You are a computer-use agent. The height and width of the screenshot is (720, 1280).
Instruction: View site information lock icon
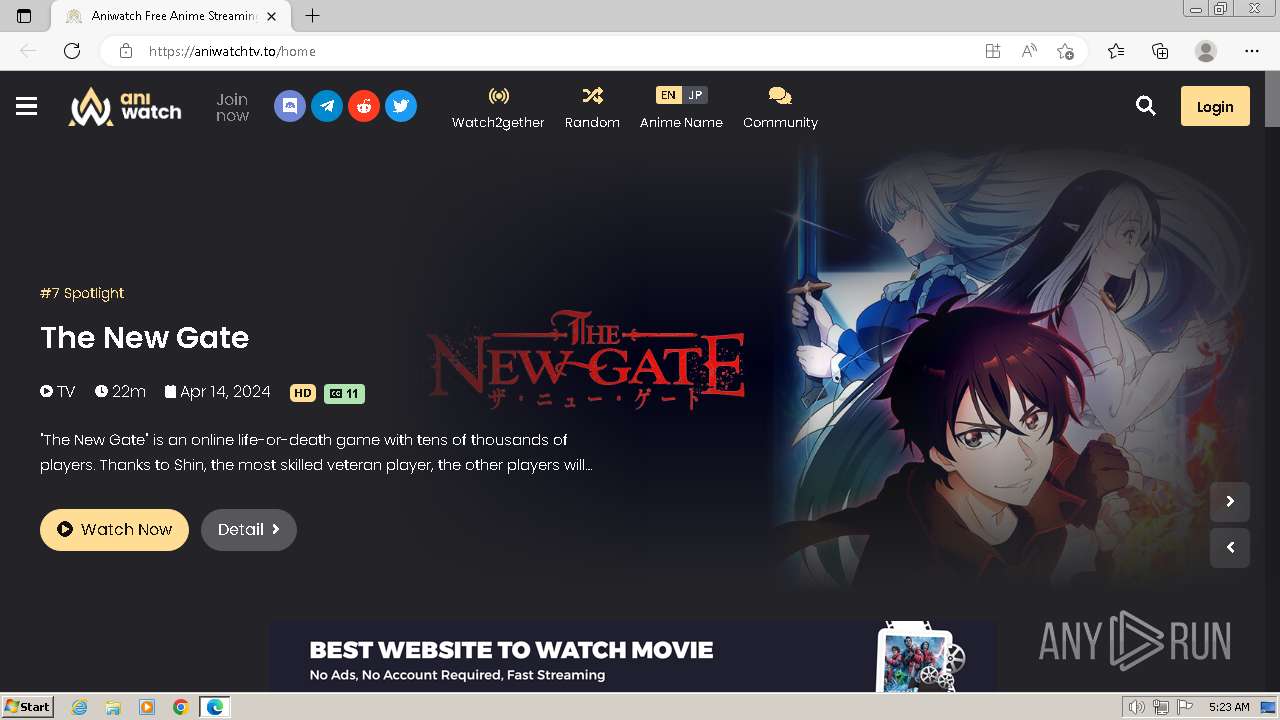click(x=125, y=51)
